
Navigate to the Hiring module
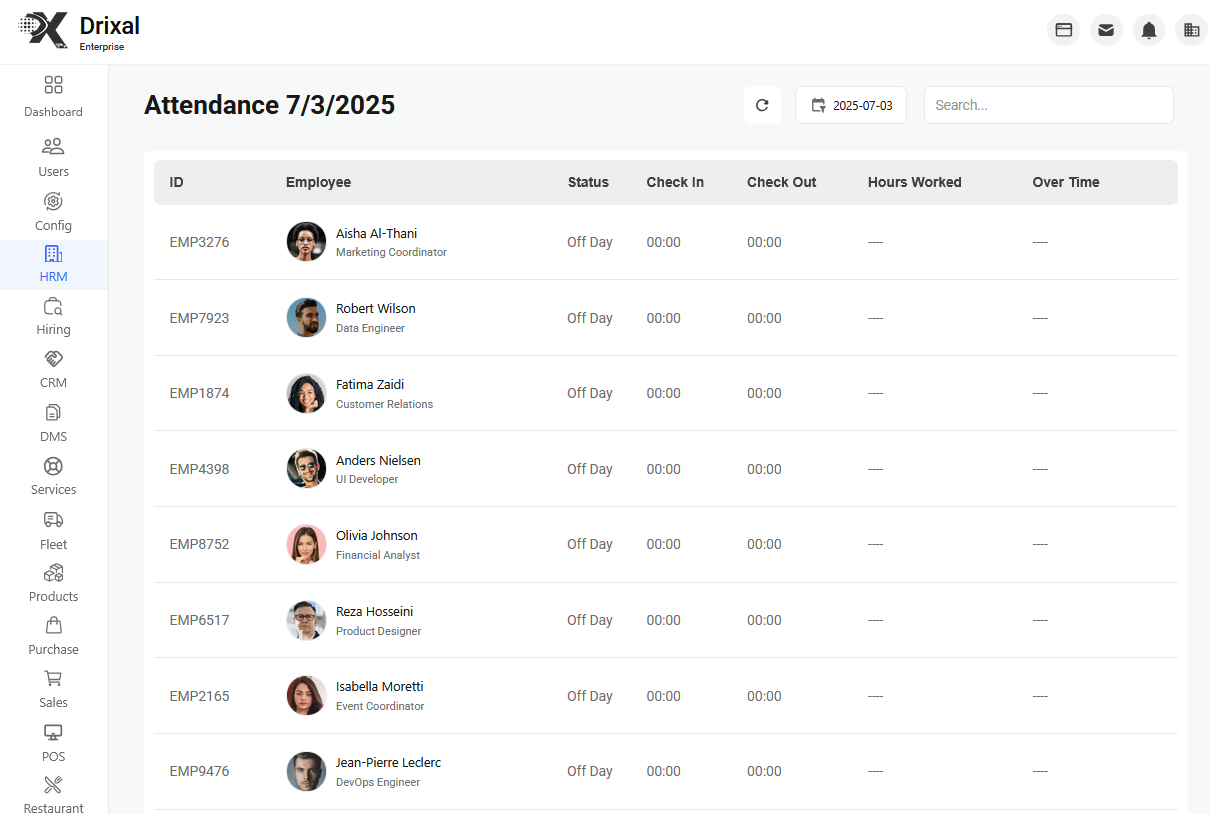pyautogui.click(x=53, y=317)
